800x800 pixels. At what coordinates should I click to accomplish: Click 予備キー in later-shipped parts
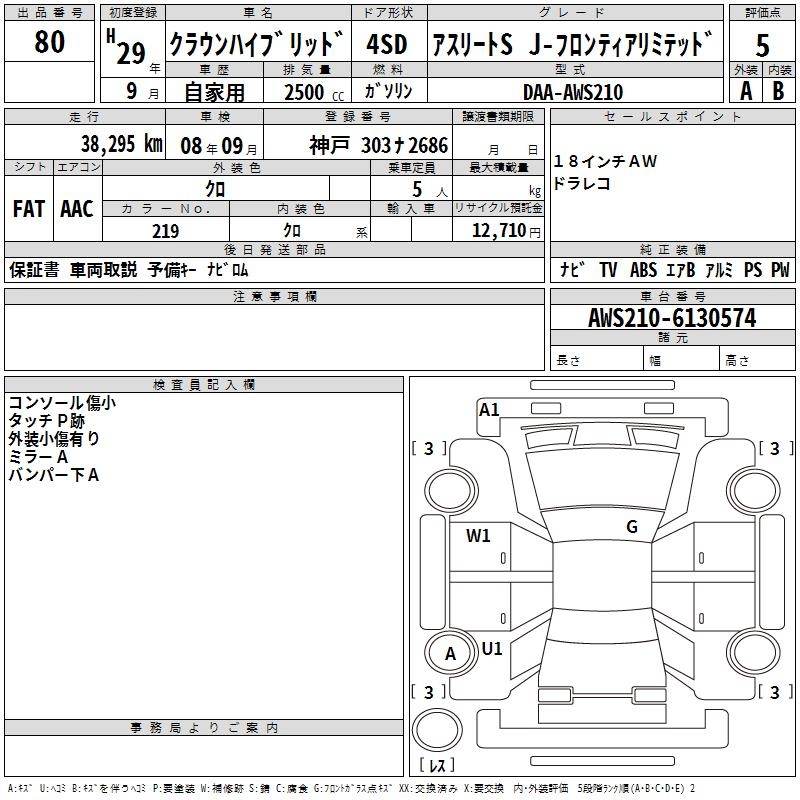(172, 270)
